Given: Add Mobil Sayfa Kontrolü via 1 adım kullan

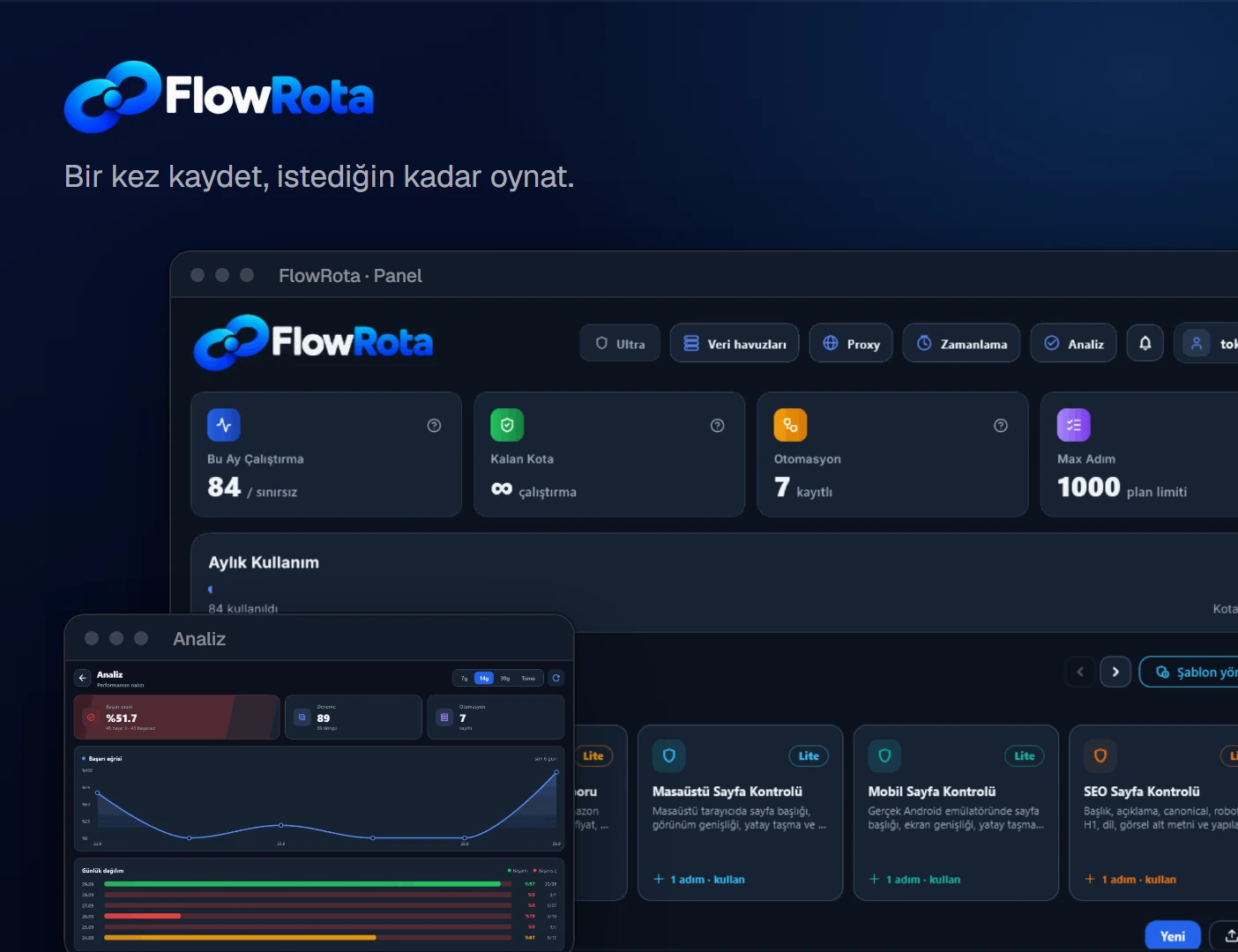Looking at the screenshot, I should [914, 880].
